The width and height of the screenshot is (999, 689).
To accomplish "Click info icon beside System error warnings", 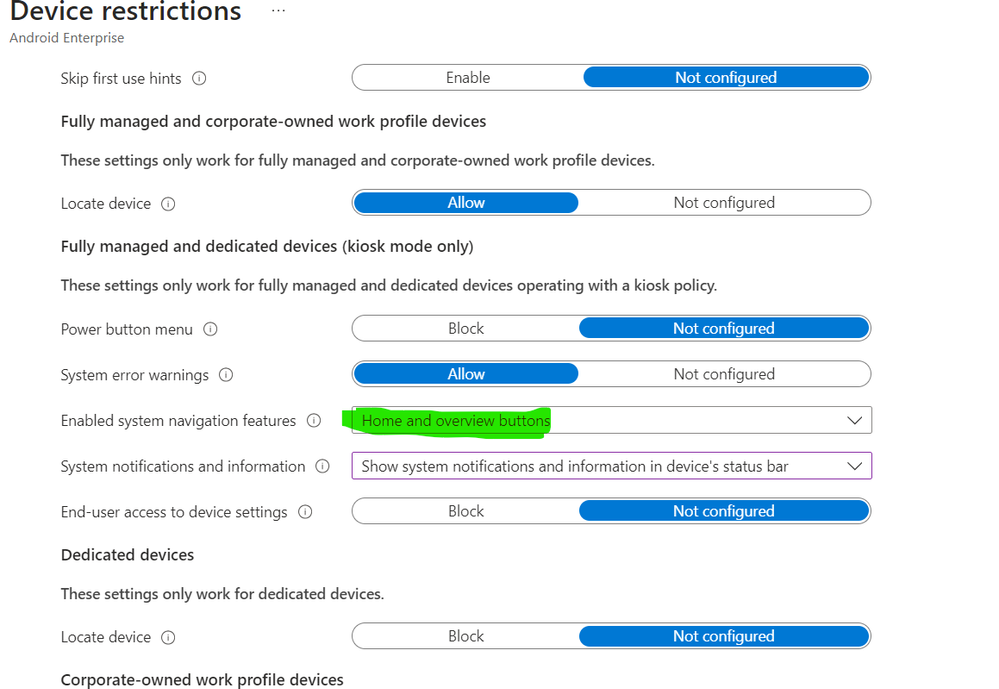I will click(x=226, y=375).
